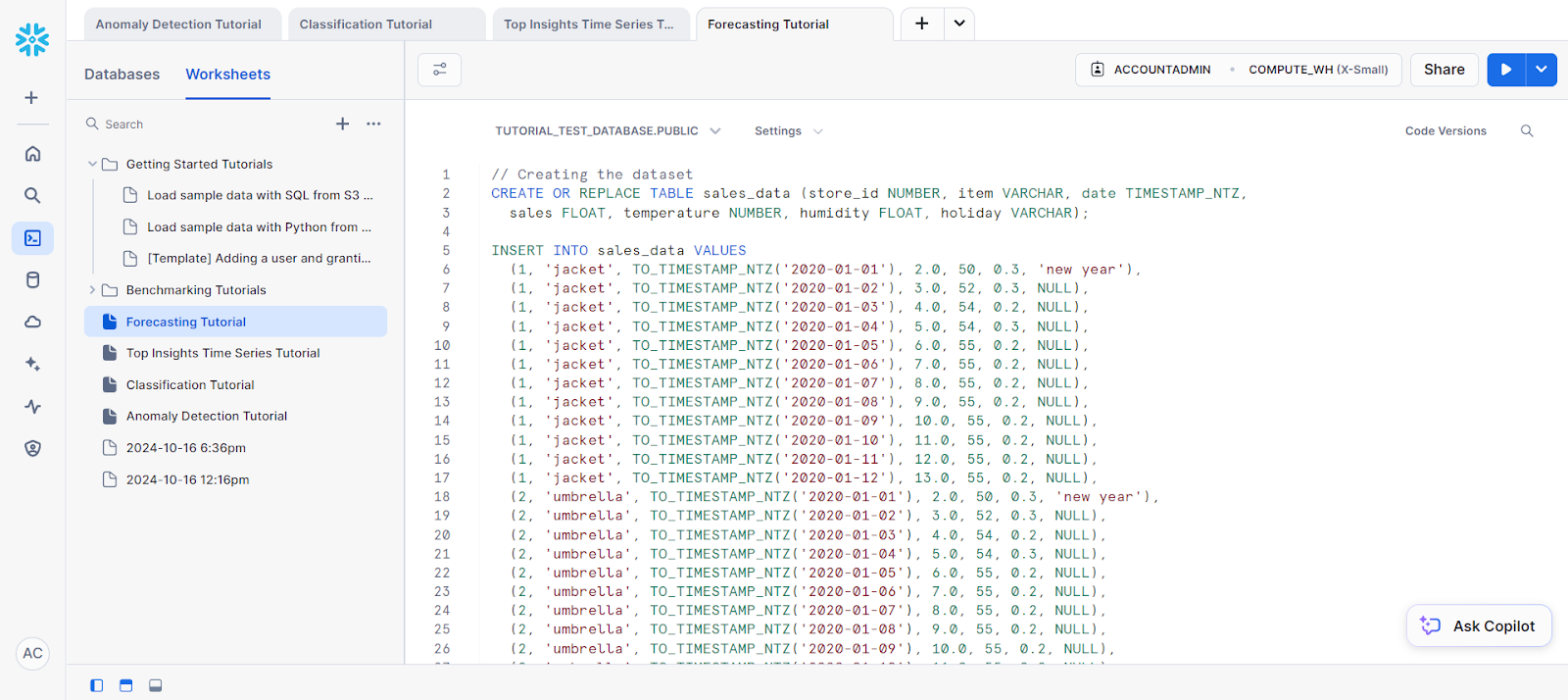Select Forecasting Tutorial in the worksheet list
The image size is (1568, 700).
click(x=235, y=322)
